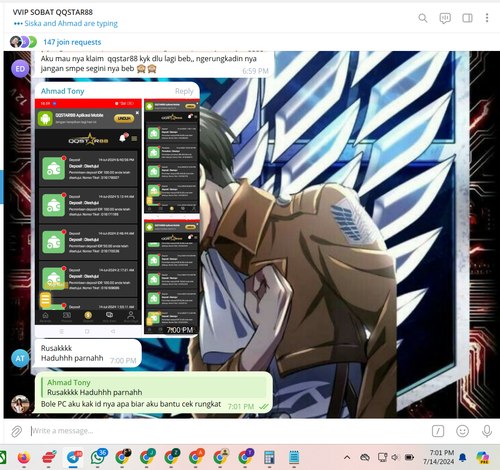
Task: Open the Chrome taskbar icon with orange A badge
Action: [196, 457]
